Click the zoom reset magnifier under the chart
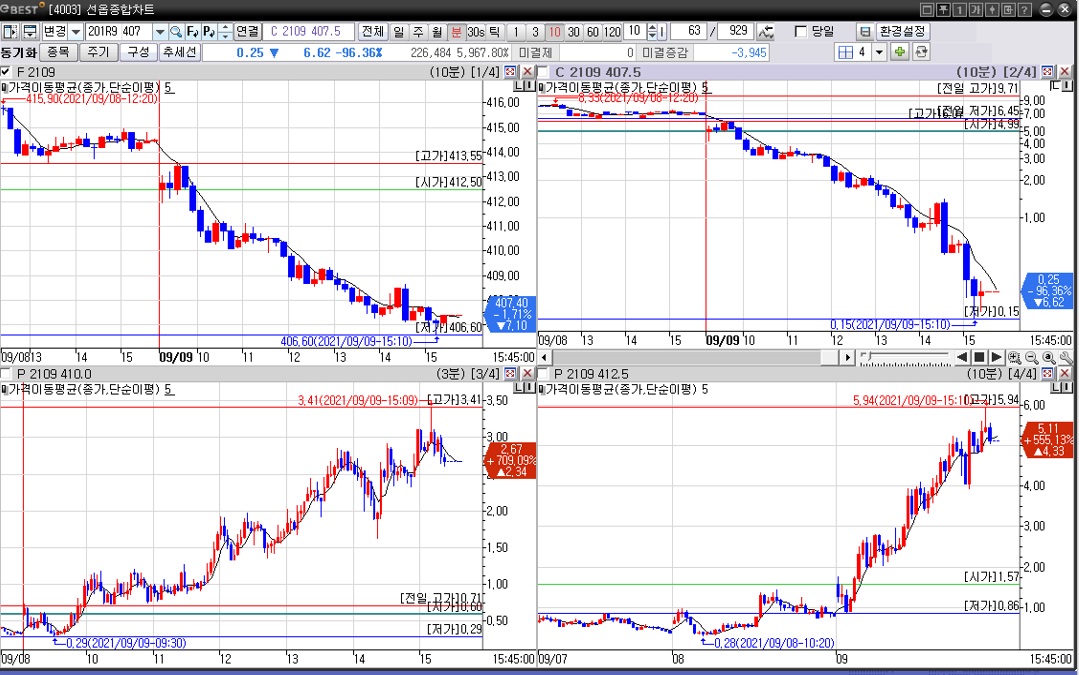 pos(1049,358)
